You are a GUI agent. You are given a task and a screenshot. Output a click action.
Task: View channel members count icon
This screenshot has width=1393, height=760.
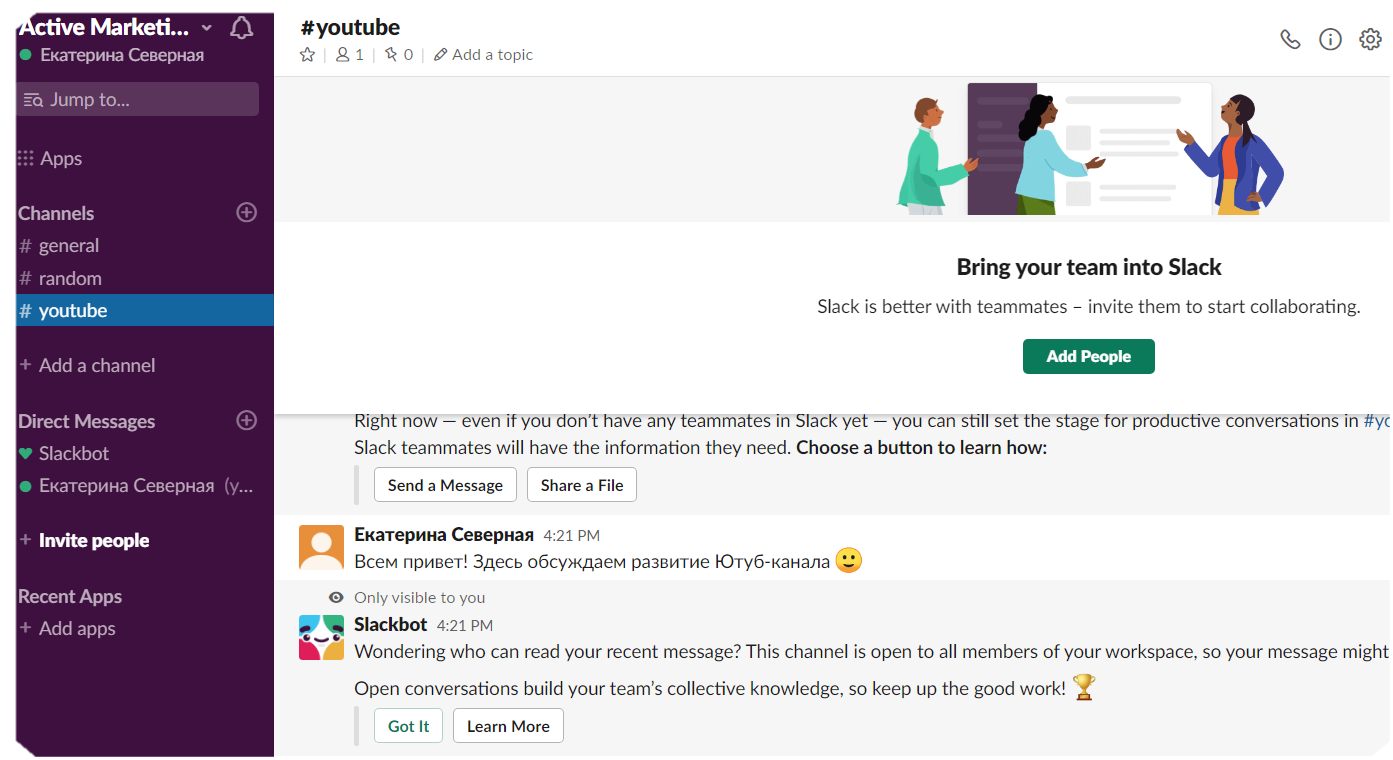pyautogui.click(x=349, y=55)
